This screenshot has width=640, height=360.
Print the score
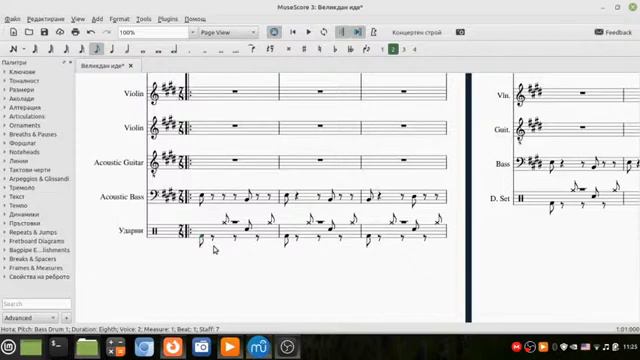pos(75,32)
